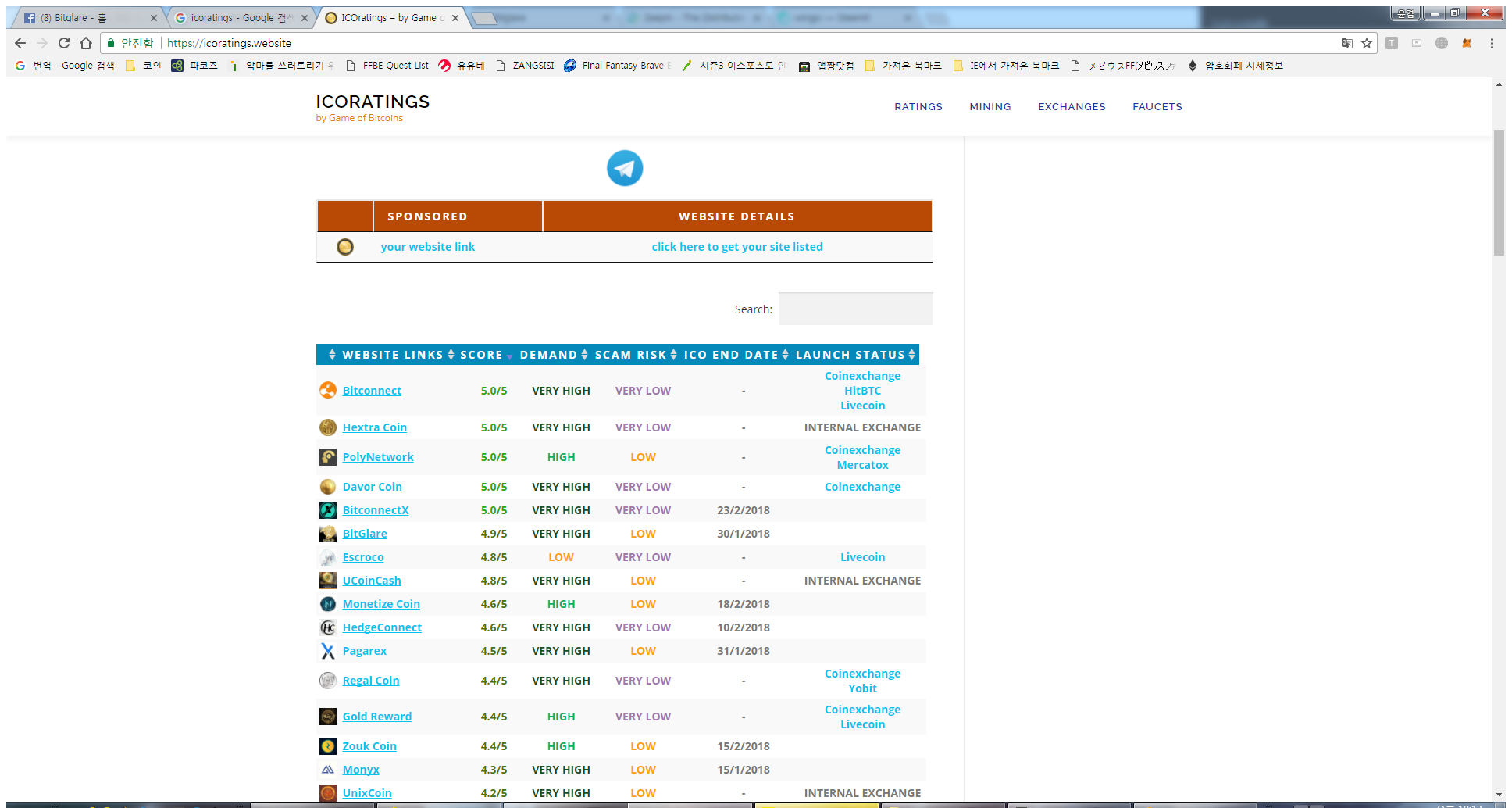Click the UnixCoin logo icon
This screenshot has height=808, width=1512.
tap(328, 793)
